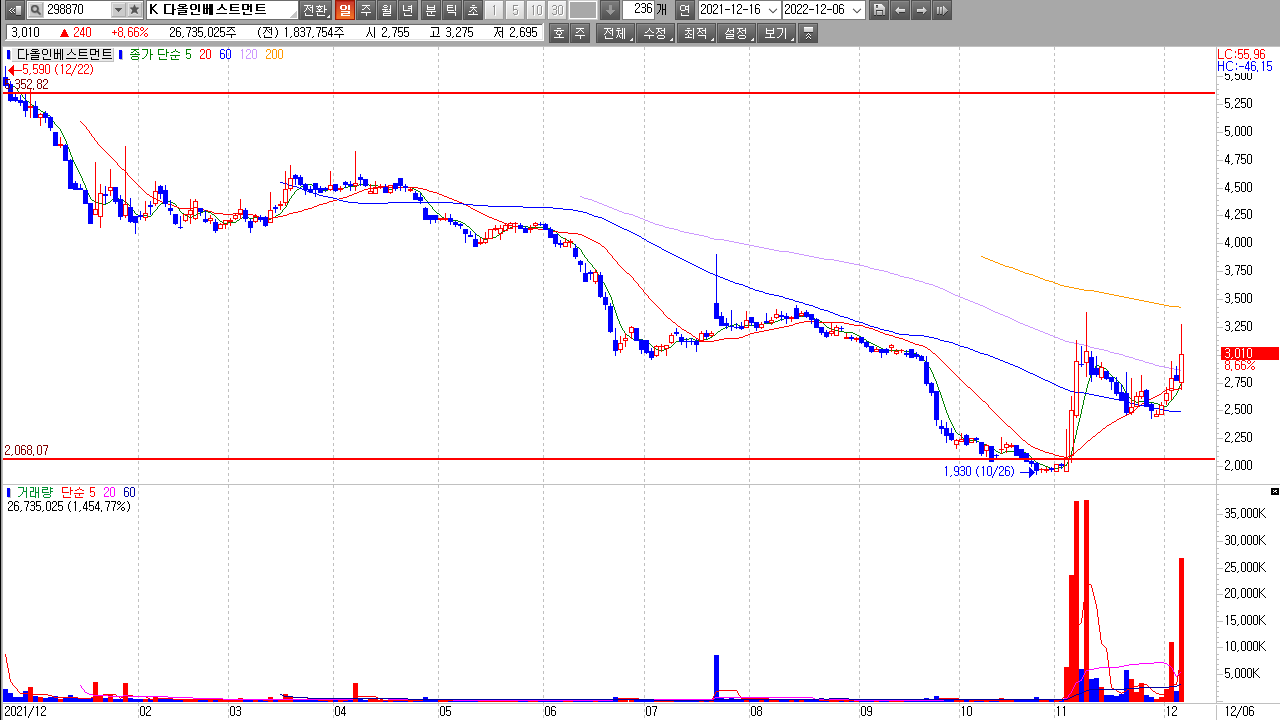This screenshot has height=720, width=1280.
Task: Select yearly chart 년 period
Action: 408,10
